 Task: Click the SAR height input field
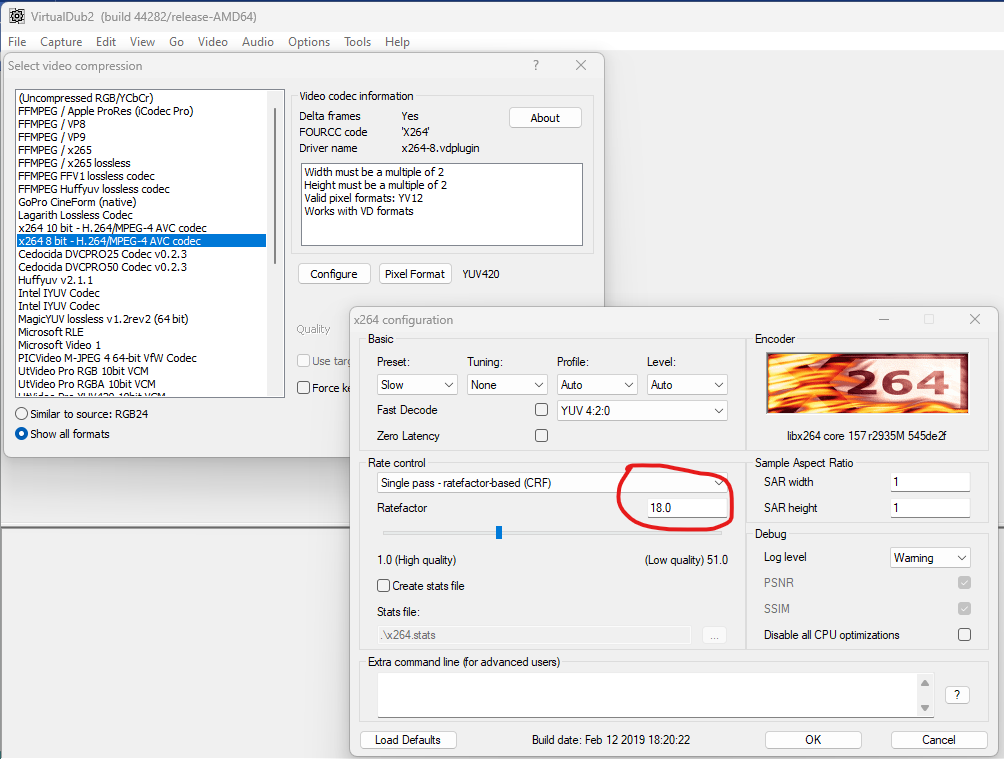[x=930, y=508]
